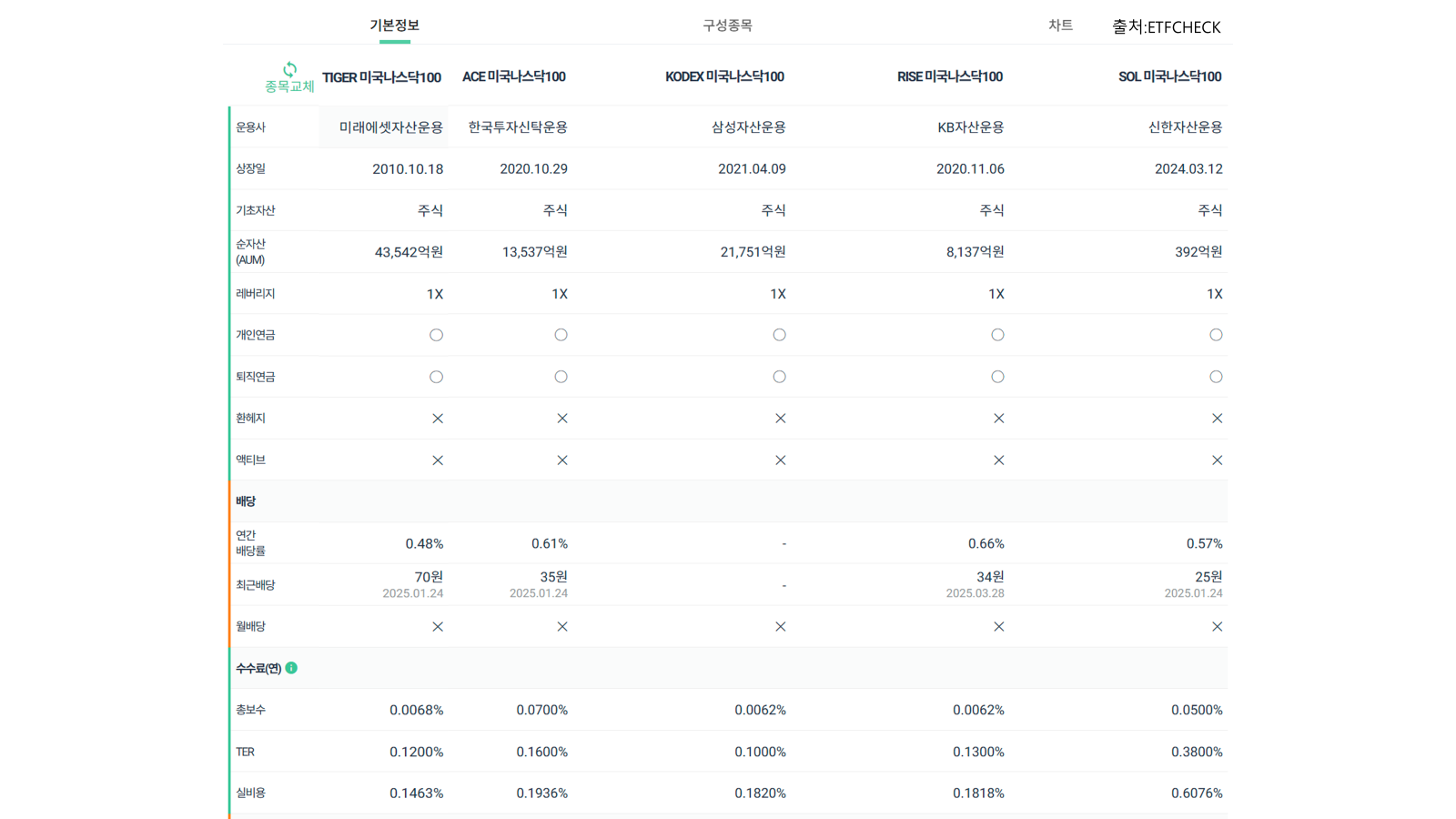This screenshot has width=1456, height=819.
Task: Click the 월배당 X mark for KODEX
Action: pos(781,627)
